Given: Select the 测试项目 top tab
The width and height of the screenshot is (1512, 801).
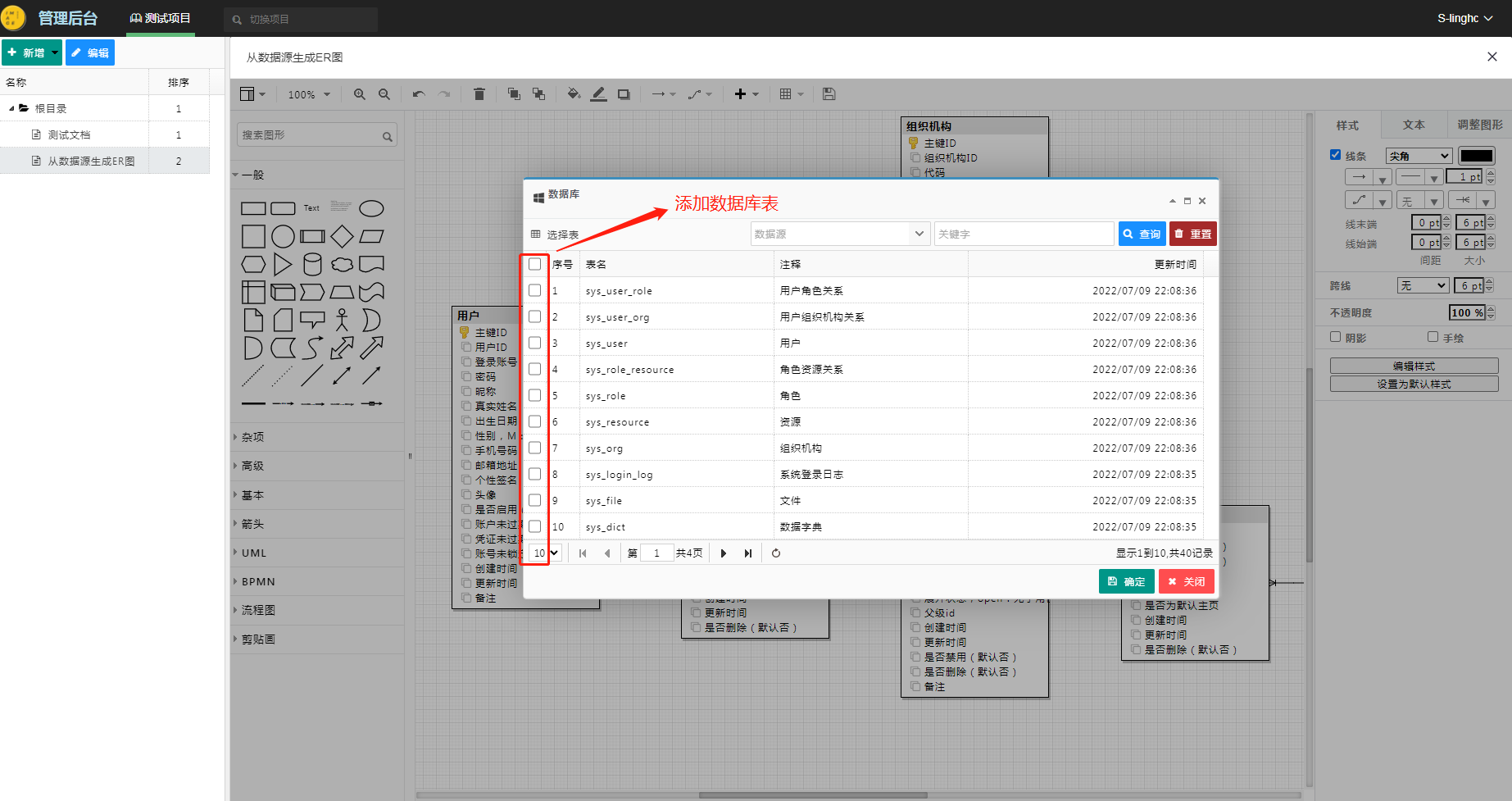Looking at the screenshot, I should pos(161,18).
